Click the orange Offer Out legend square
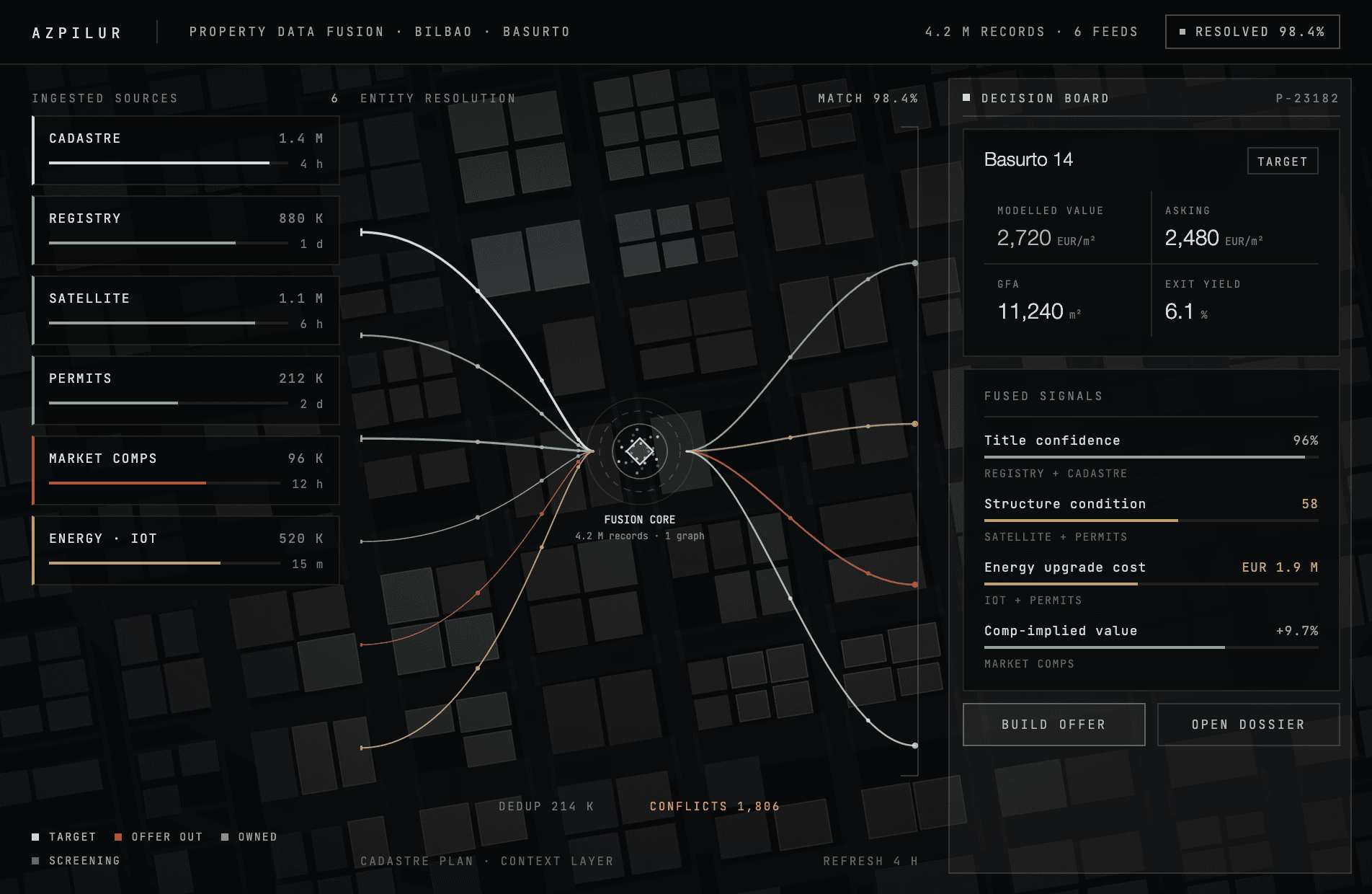The image size is (1372, 894). click(x=118, y=837)
